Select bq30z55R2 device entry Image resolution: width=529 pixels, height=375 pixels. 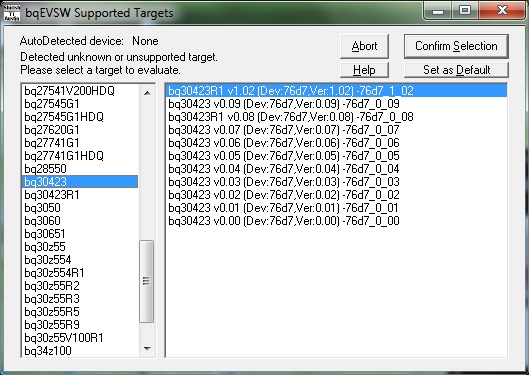80,286
